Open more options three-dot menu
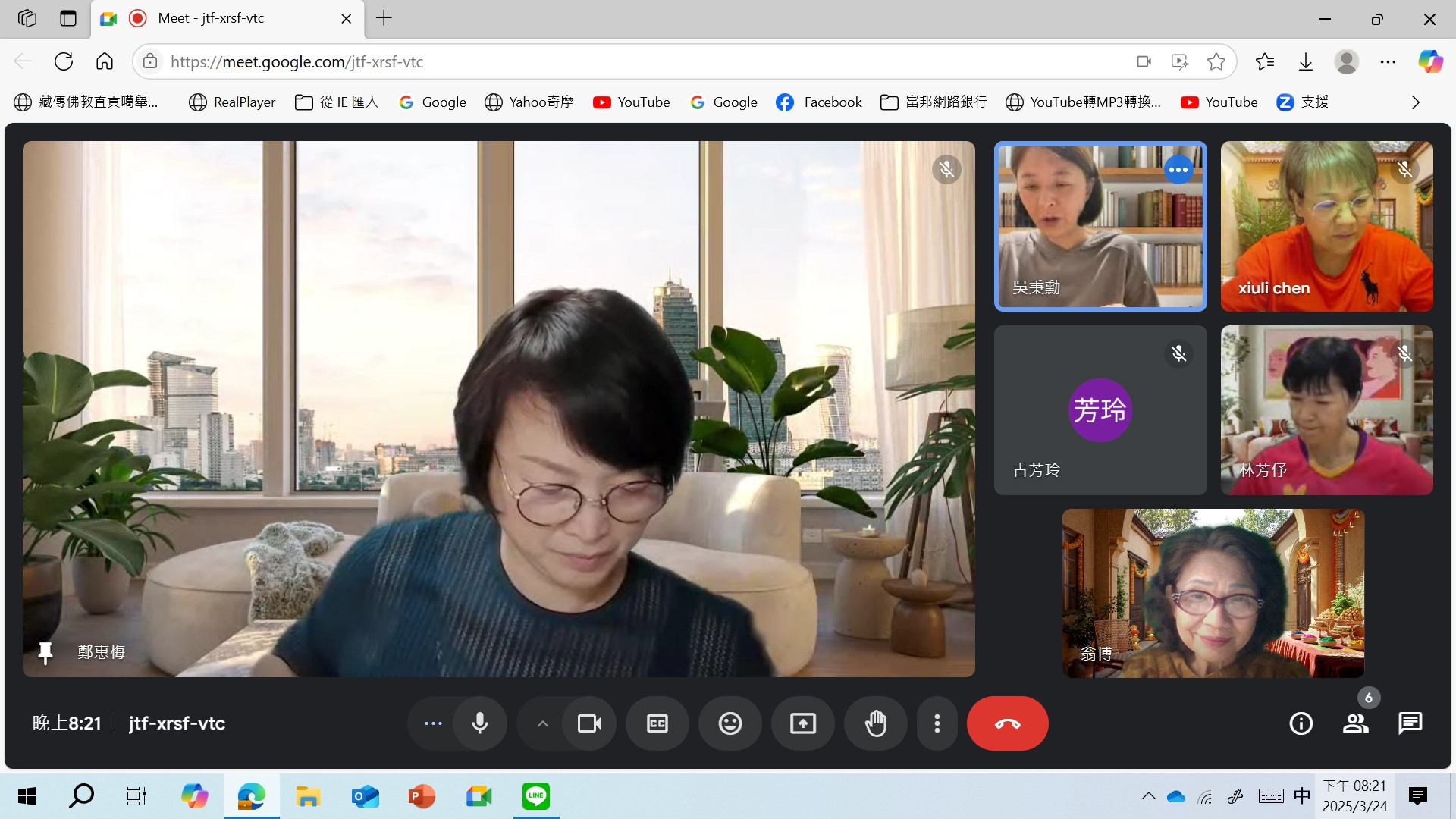Screen dimensions: 1456x819 pyautogui.click(x=937, y=723)
